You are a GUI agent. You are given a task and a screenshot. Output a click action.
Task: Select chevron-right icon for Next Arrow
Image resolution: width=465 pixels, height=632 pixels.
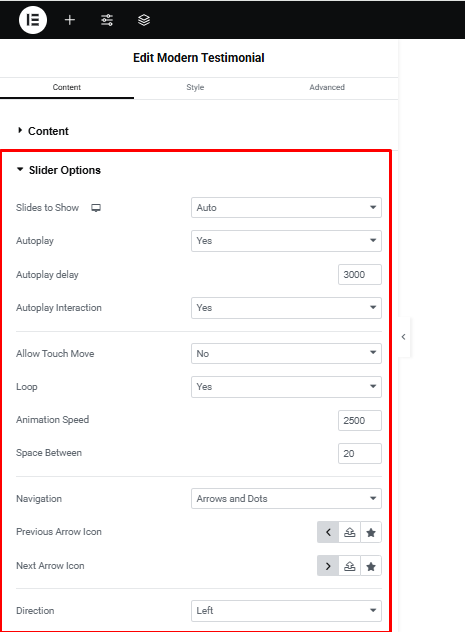click(328, 566)
